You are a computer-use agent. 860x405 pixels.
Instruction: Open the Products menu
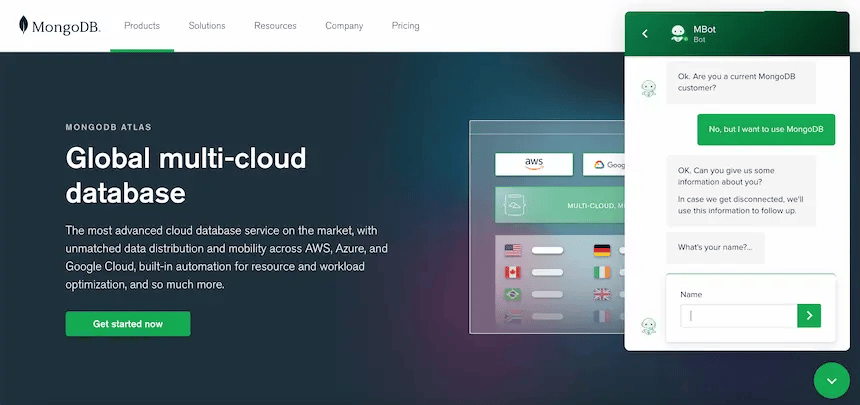(x=142, y=26)
